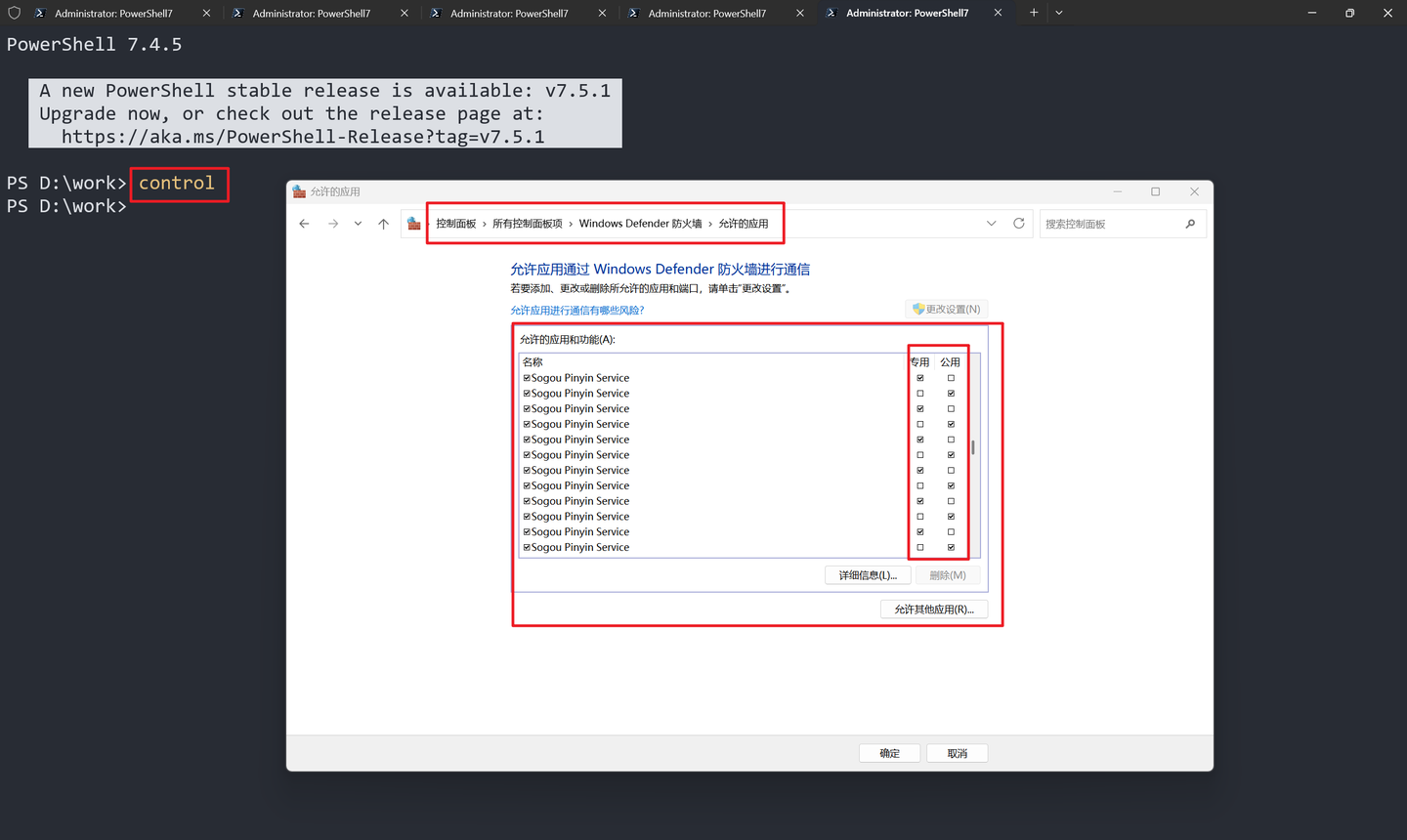Screen dimensions: 1407x840
Task: Expand chevron after 所有控制面板项 breadcrumb
Action: point(571,224)
